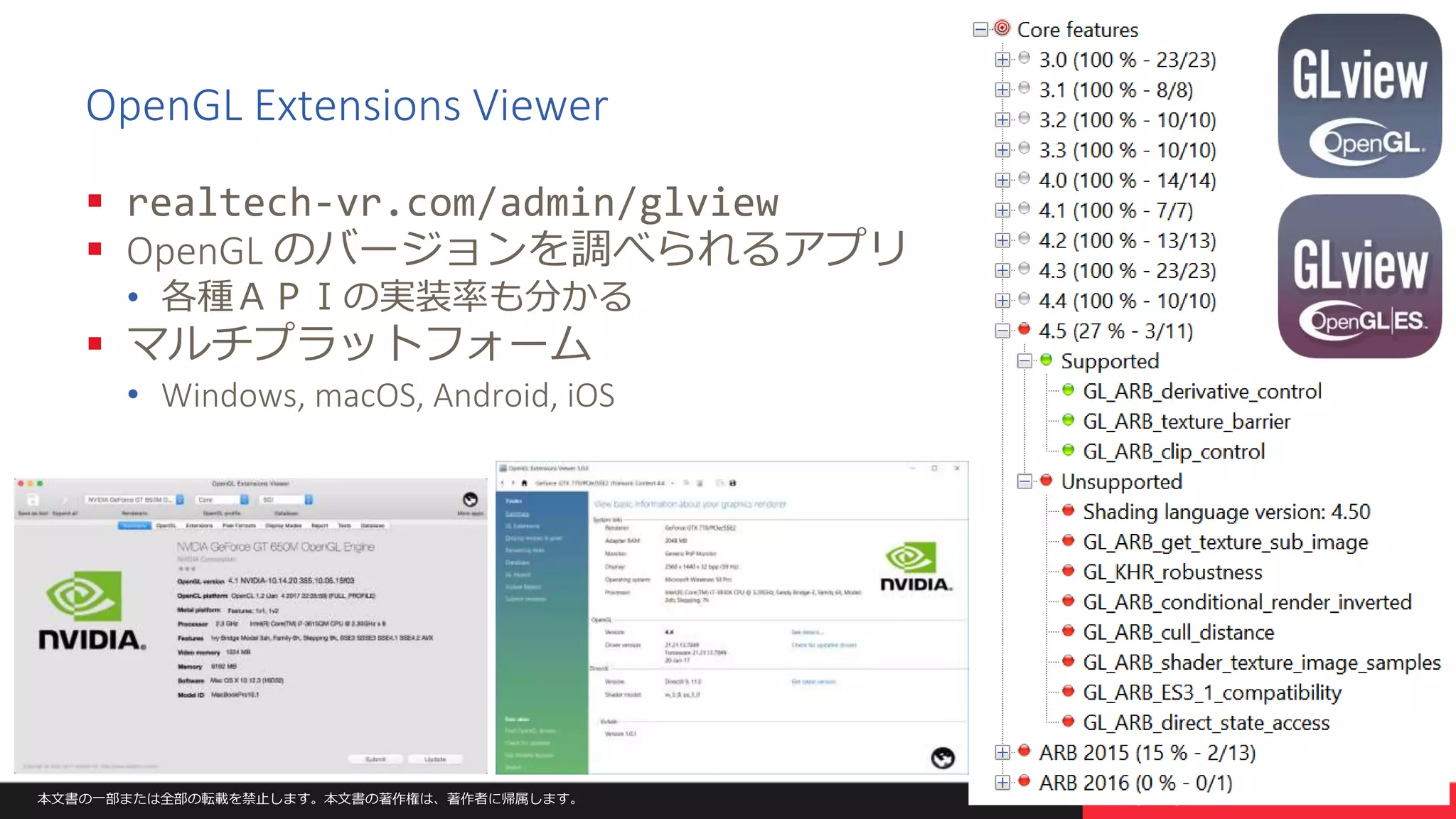Expand the ARB 2015 node

click(x=1002, y=753)
